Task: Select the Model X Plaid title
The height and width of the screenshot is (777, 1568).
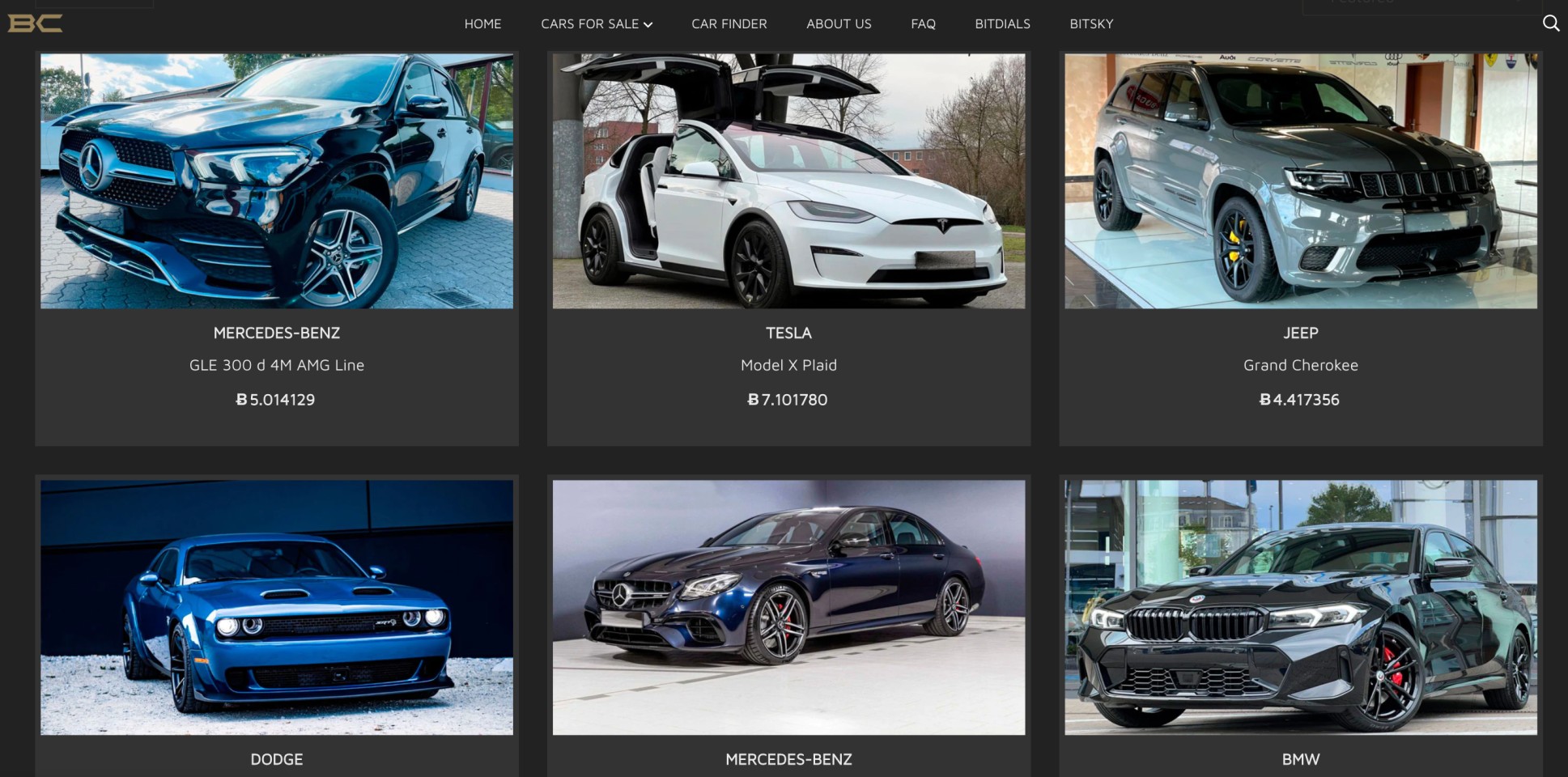Action: pos(788,365)
